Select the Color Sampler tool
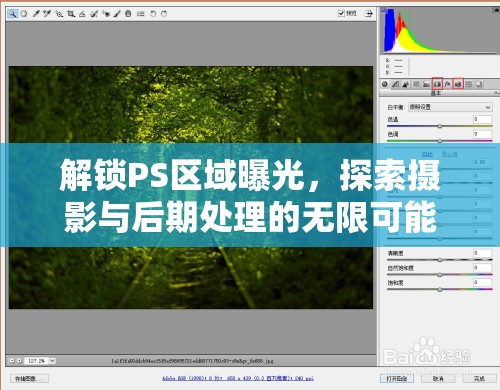This screenshot has height=390, width=500. tap(47, 14)
